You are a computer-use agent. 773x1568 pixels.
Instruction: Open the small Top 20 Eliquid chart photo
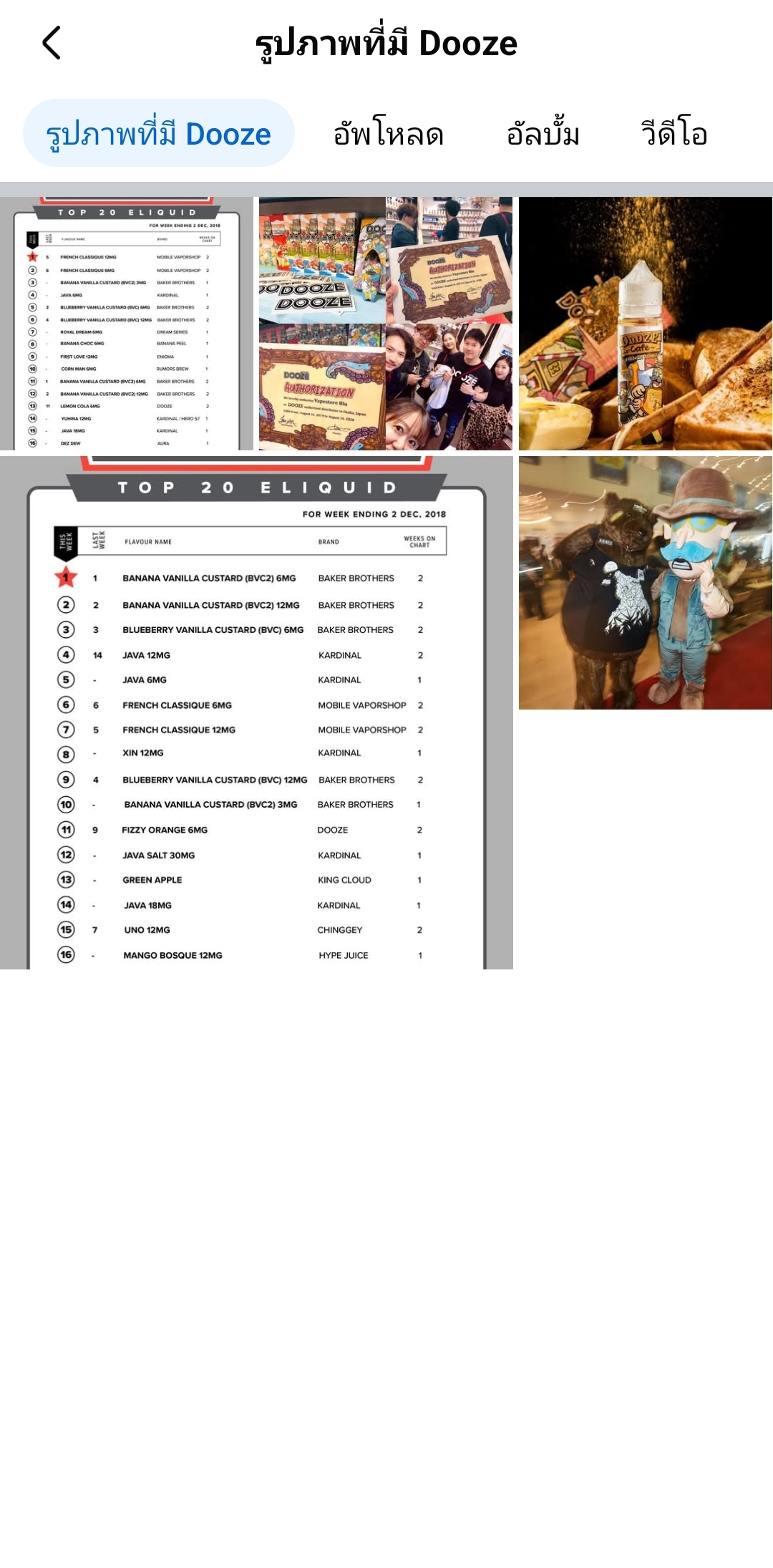pyautogui.click(x=127, y=324)
